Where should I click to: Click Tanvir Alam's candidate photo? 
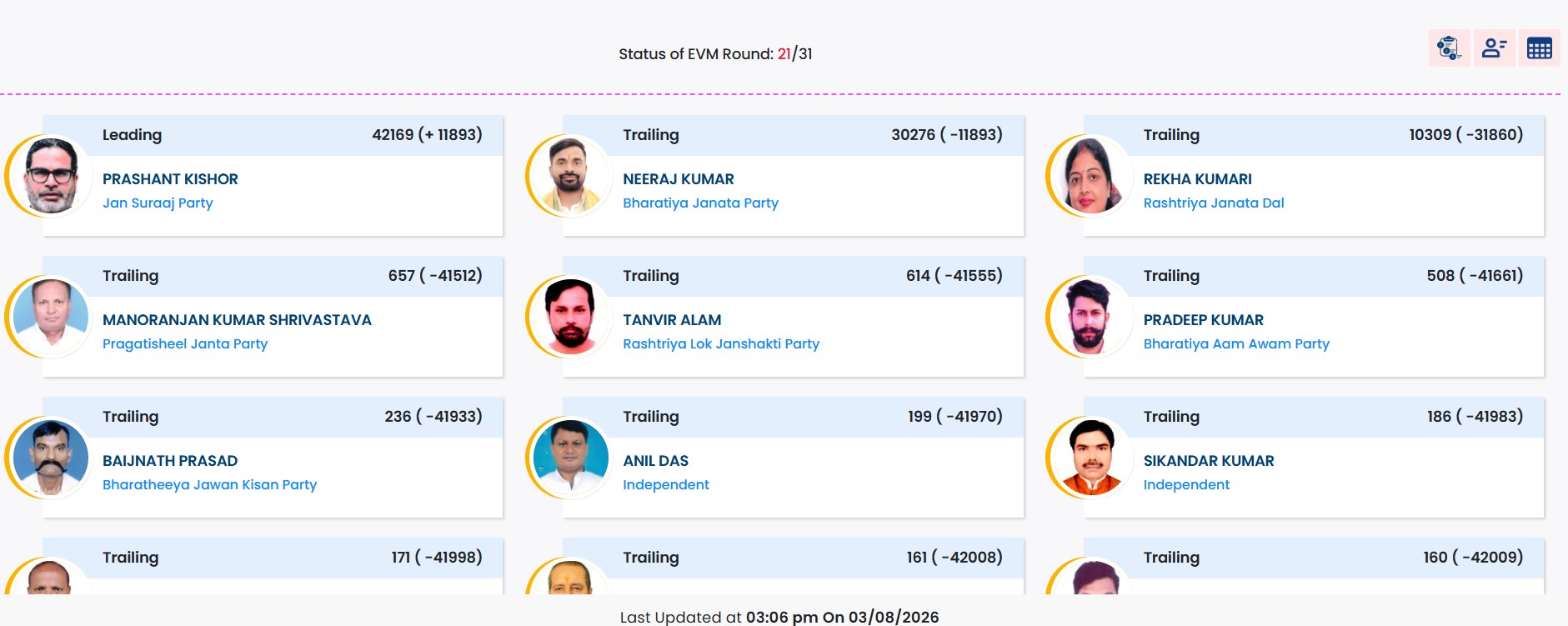click(571, 317)
